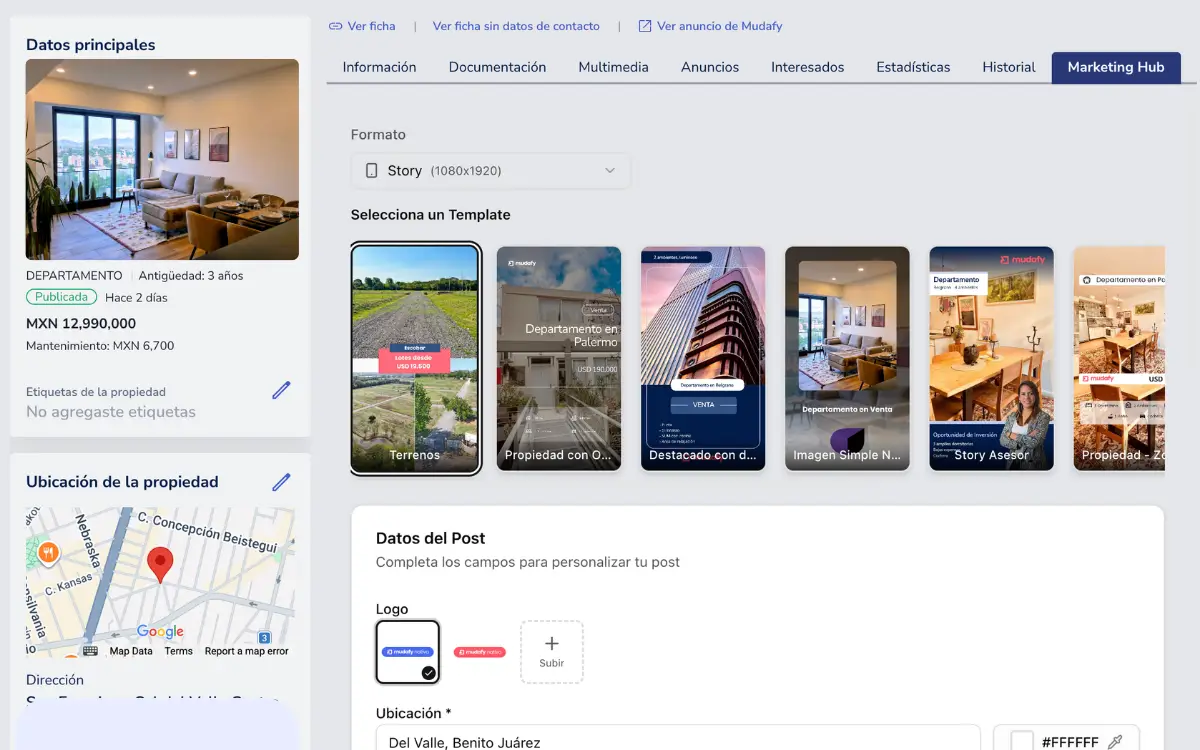Select the Marketing Hub tab
The image size is (1200, 750).
[1116, 67]
